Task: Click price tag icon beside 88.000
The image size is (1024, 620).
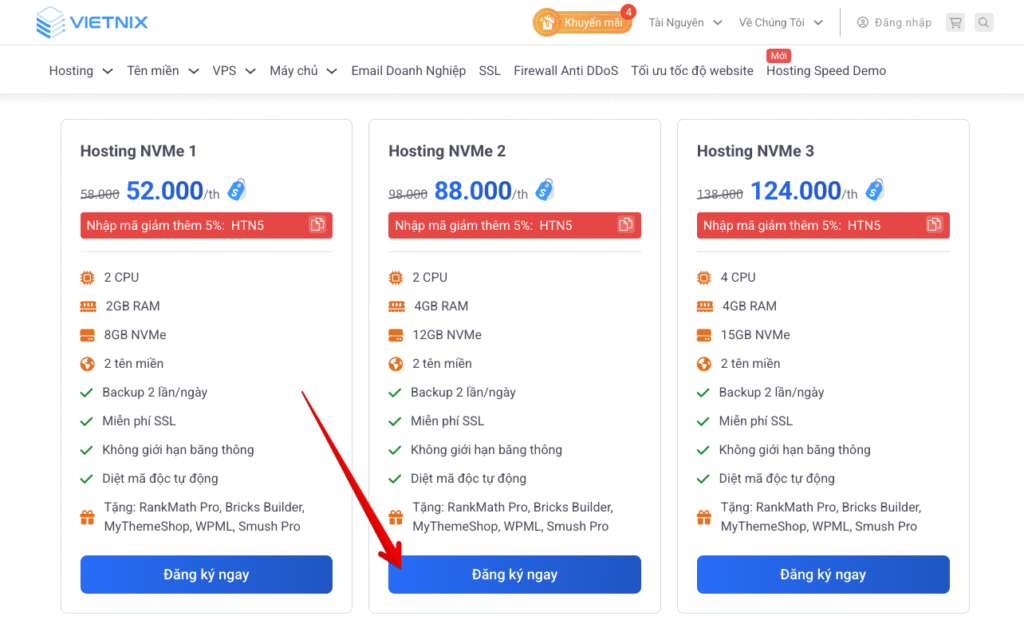Action: pyautogui.click(x=544, y=188)
